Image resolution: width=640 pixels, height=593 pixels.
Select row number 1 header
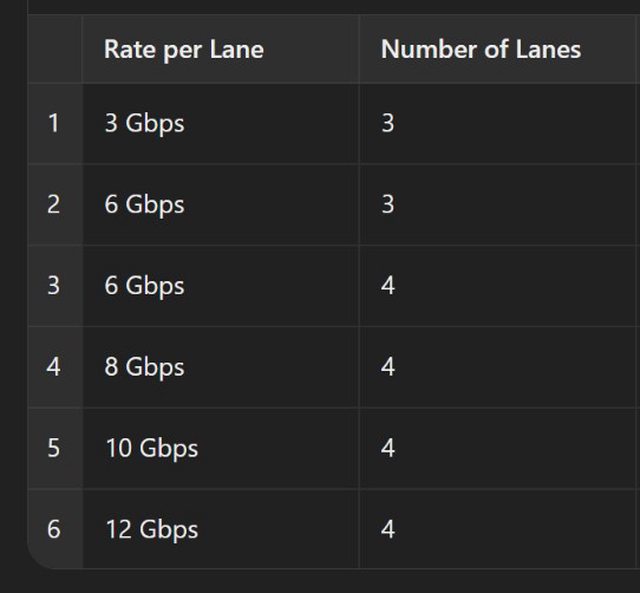coord(54,123)
